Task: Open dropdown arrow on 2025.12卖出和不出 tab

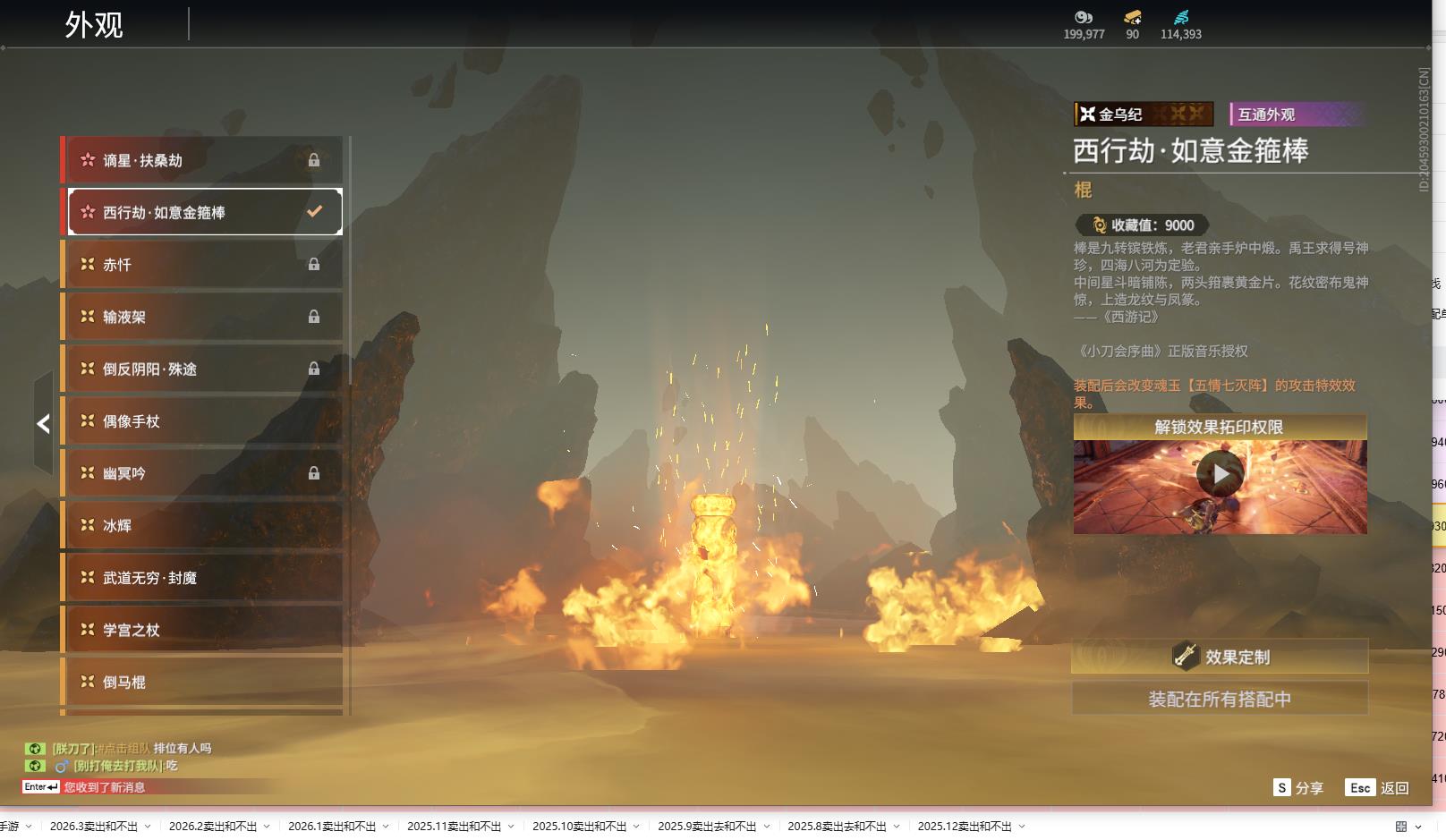Action: tap(1022, 827)
